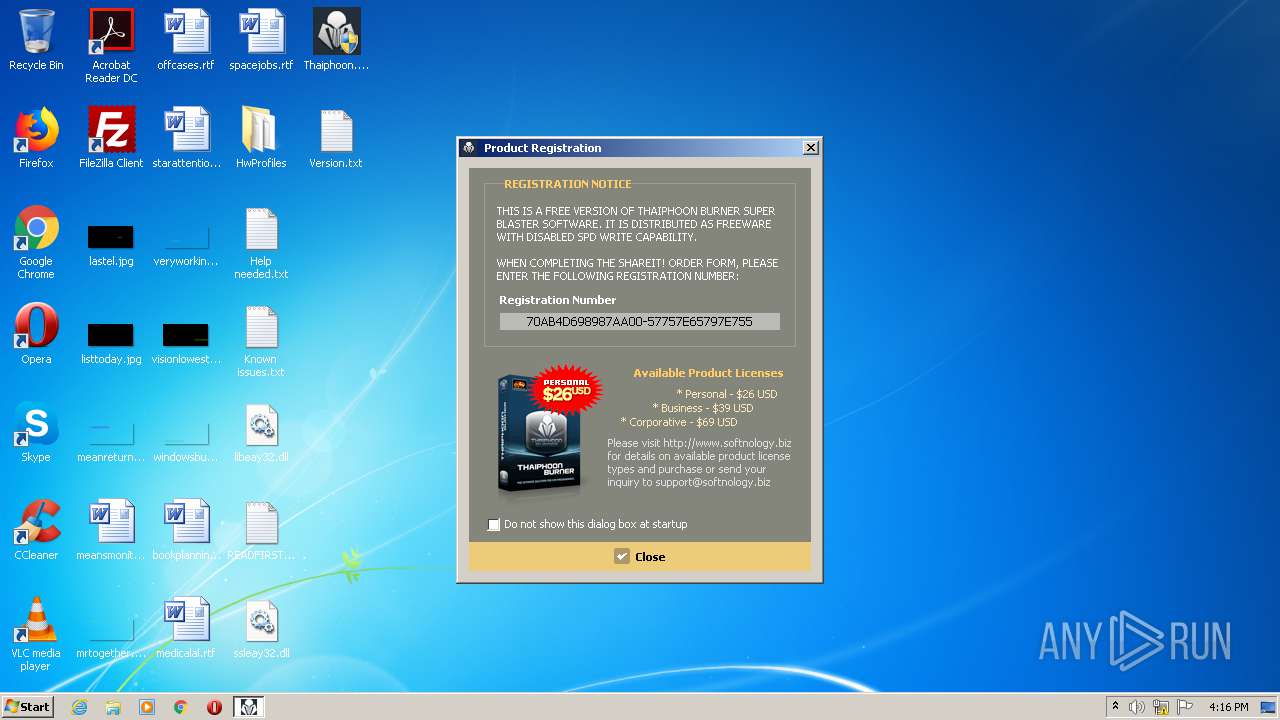Click the Personal $26 USD badge
Viewport: 1280px width, 720px height.
tap(567, 389)
